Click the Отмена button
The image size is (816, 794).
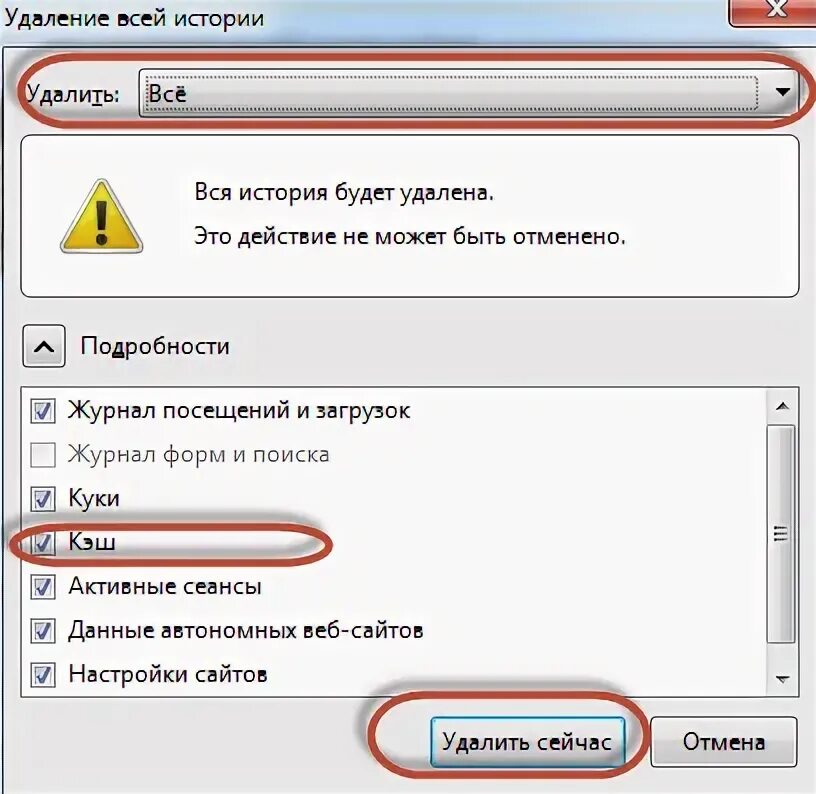point(724,742)
